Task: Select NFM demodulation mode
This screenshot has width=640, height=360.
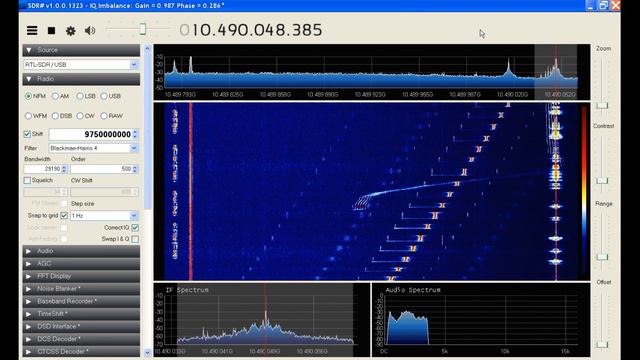Action: [x=35, y=96]
